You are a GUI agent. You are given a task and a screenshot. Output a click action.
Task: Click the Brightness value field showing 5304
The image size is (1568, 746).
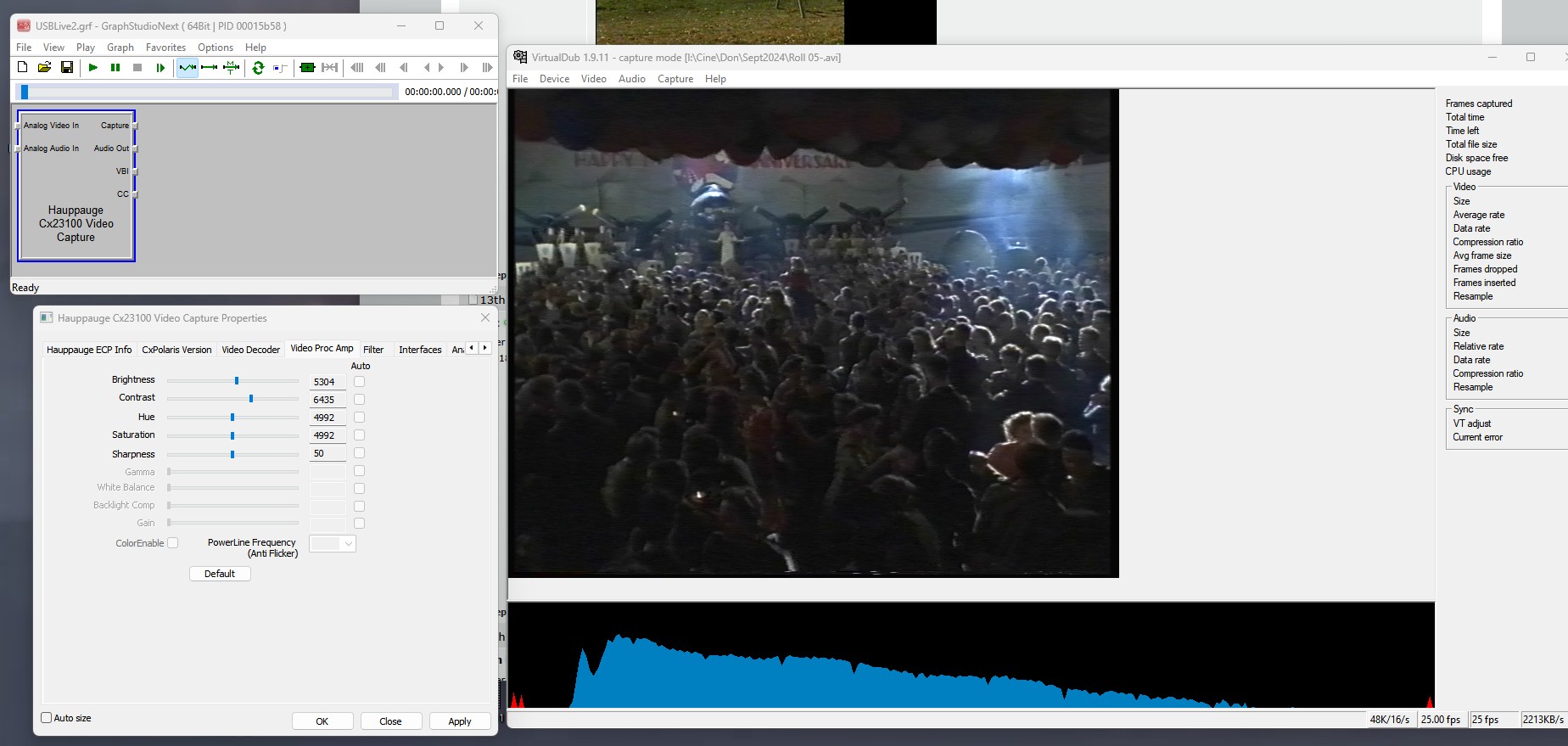(328, 382)
